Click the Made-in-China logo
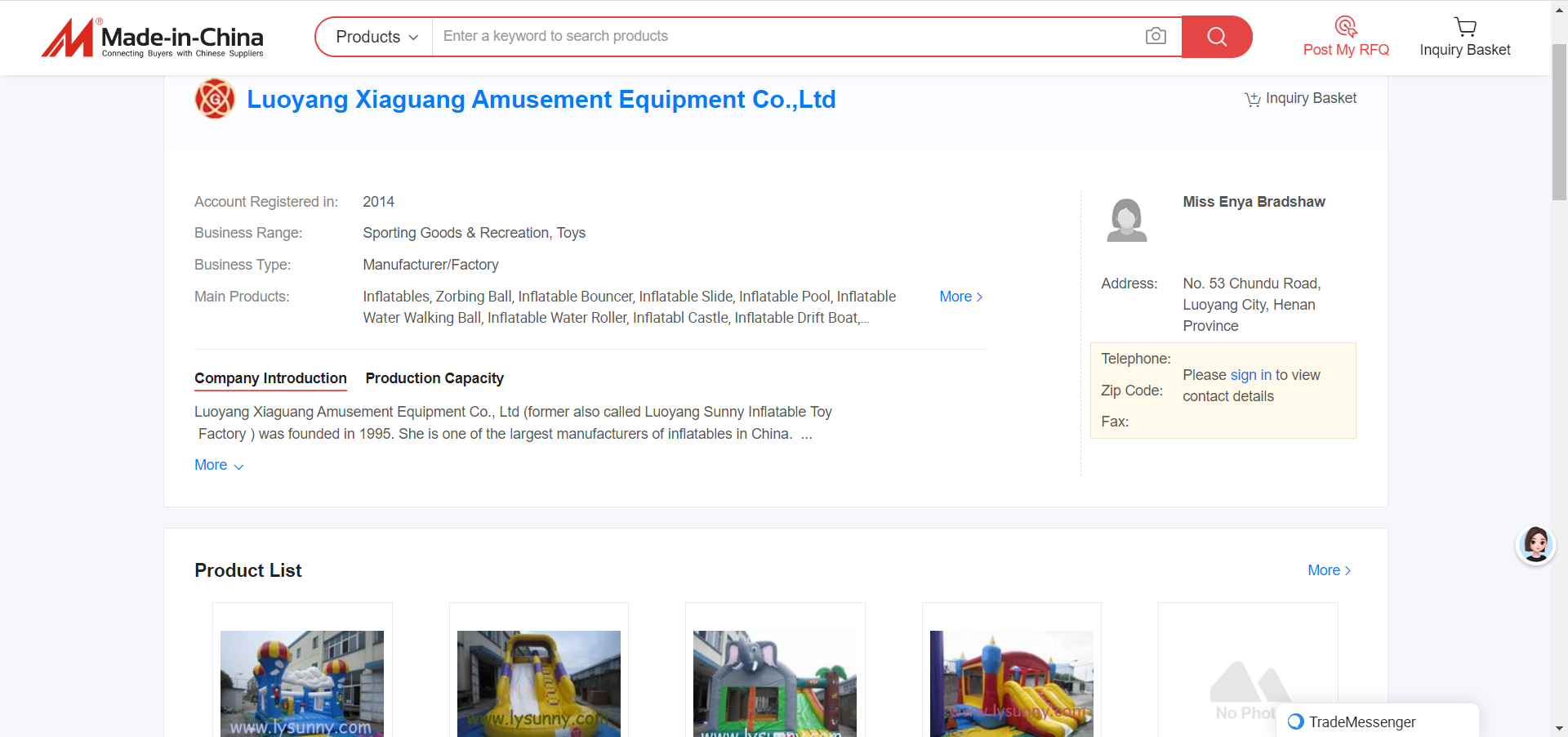 pyautogui.click(x=153, y=38)
